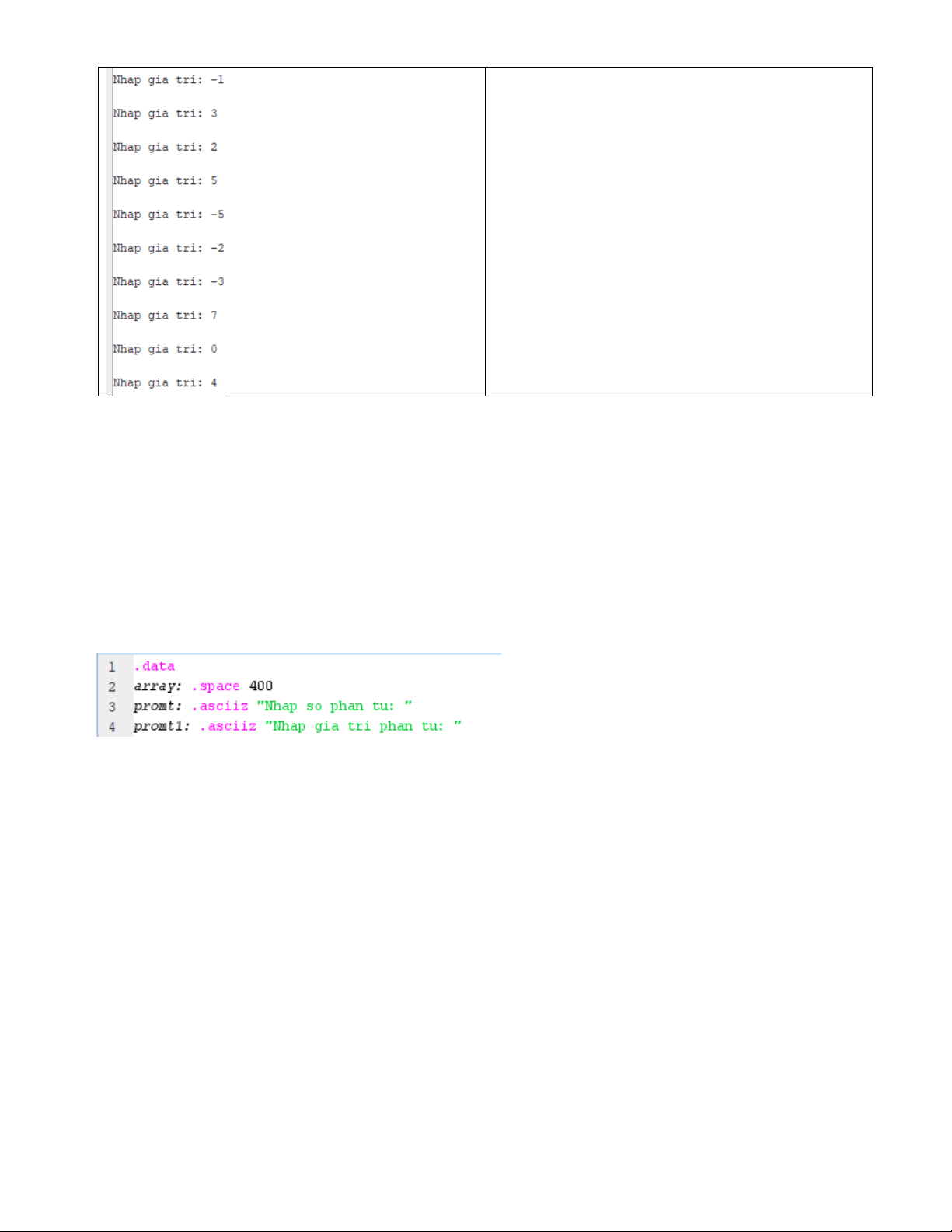Click the ".space" directive
The image size is (952, 1232).
click(215, 686)
